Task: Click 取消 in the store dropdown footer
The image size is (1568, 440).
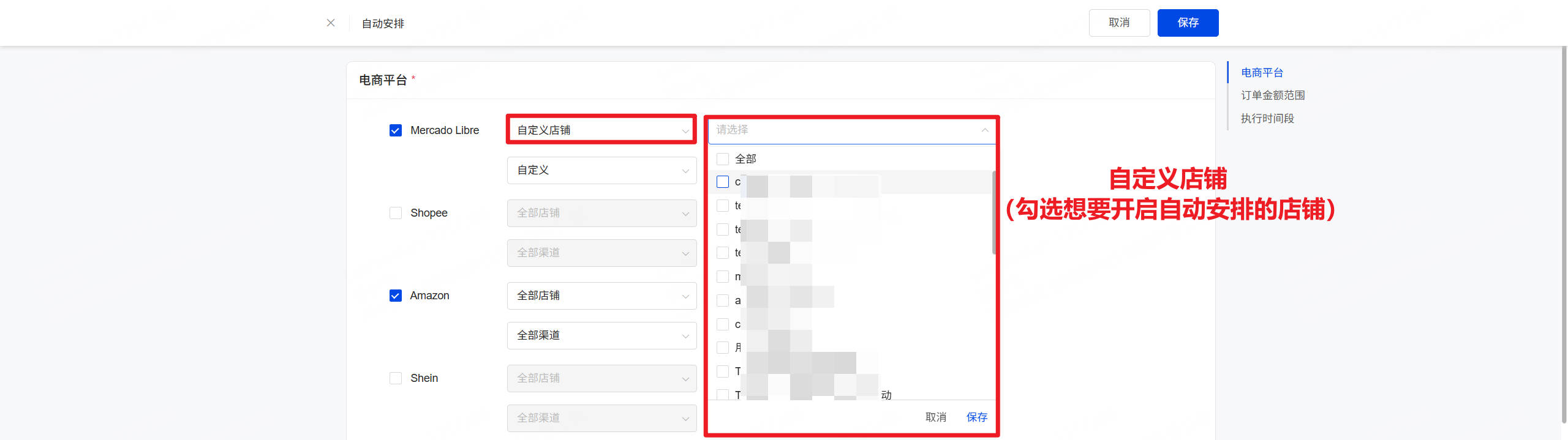Action: [x=935, y=417]
